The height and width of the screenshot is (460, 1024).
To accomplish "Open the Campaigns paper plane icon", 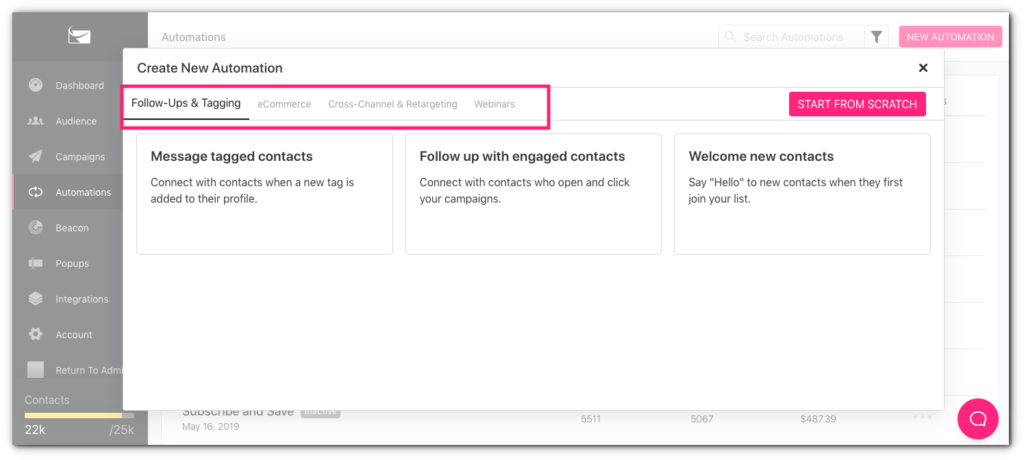I will point(36,157).
